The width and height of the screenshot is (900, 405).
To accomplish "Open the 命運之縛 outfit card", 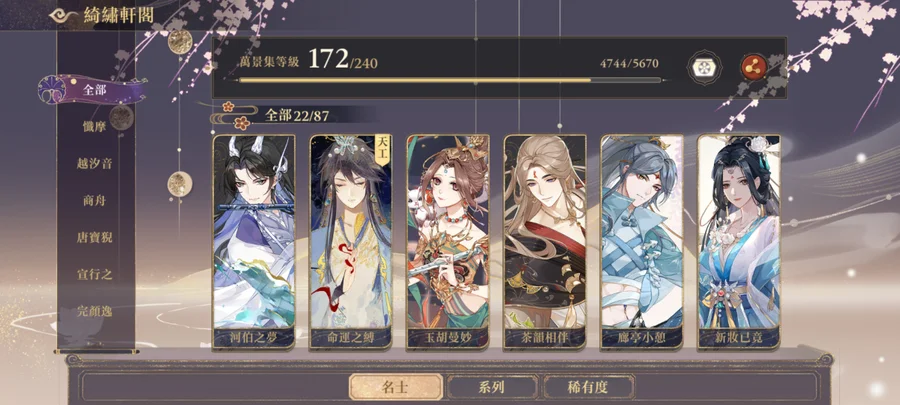I will [351, 242].
